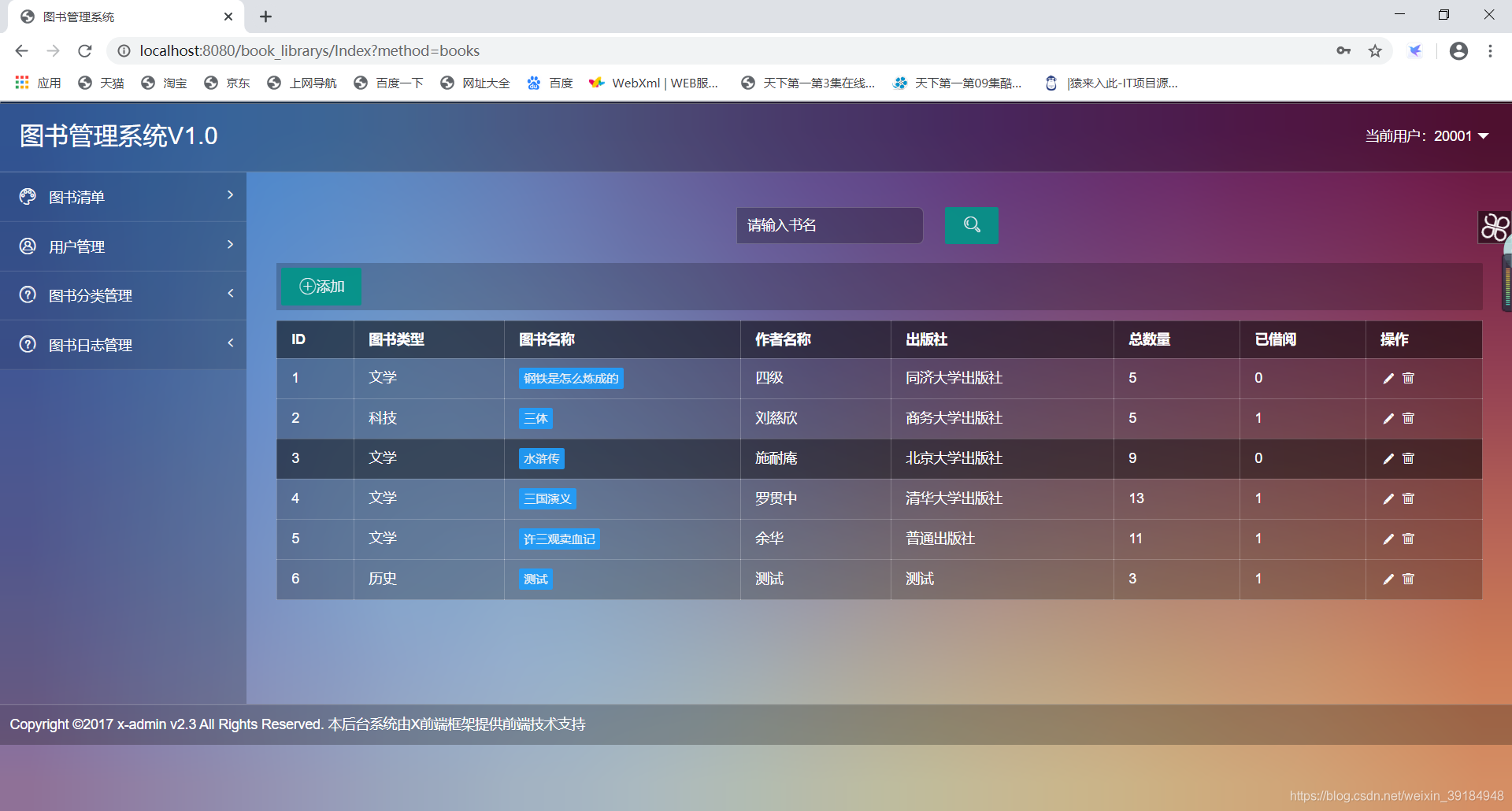Edit the row with ID 6
Viewport: 1512px width, 811px height.
(x=1388, y=580)
